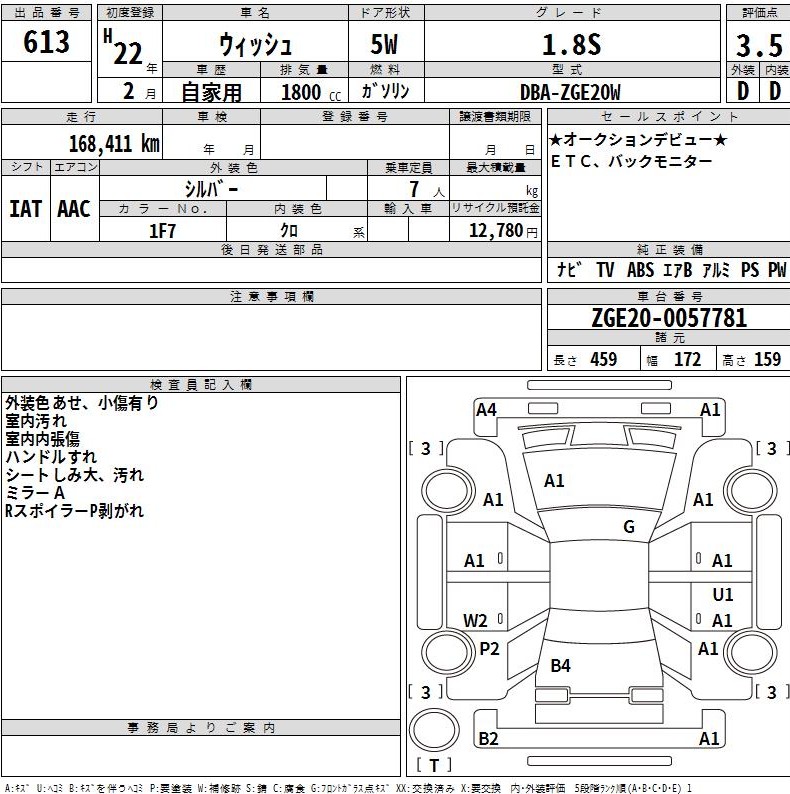Image resolution: width=790 pixels, height=794 pixels.
Task: Click the chassis number ZGE20-0057781
Action: point(669,318)
